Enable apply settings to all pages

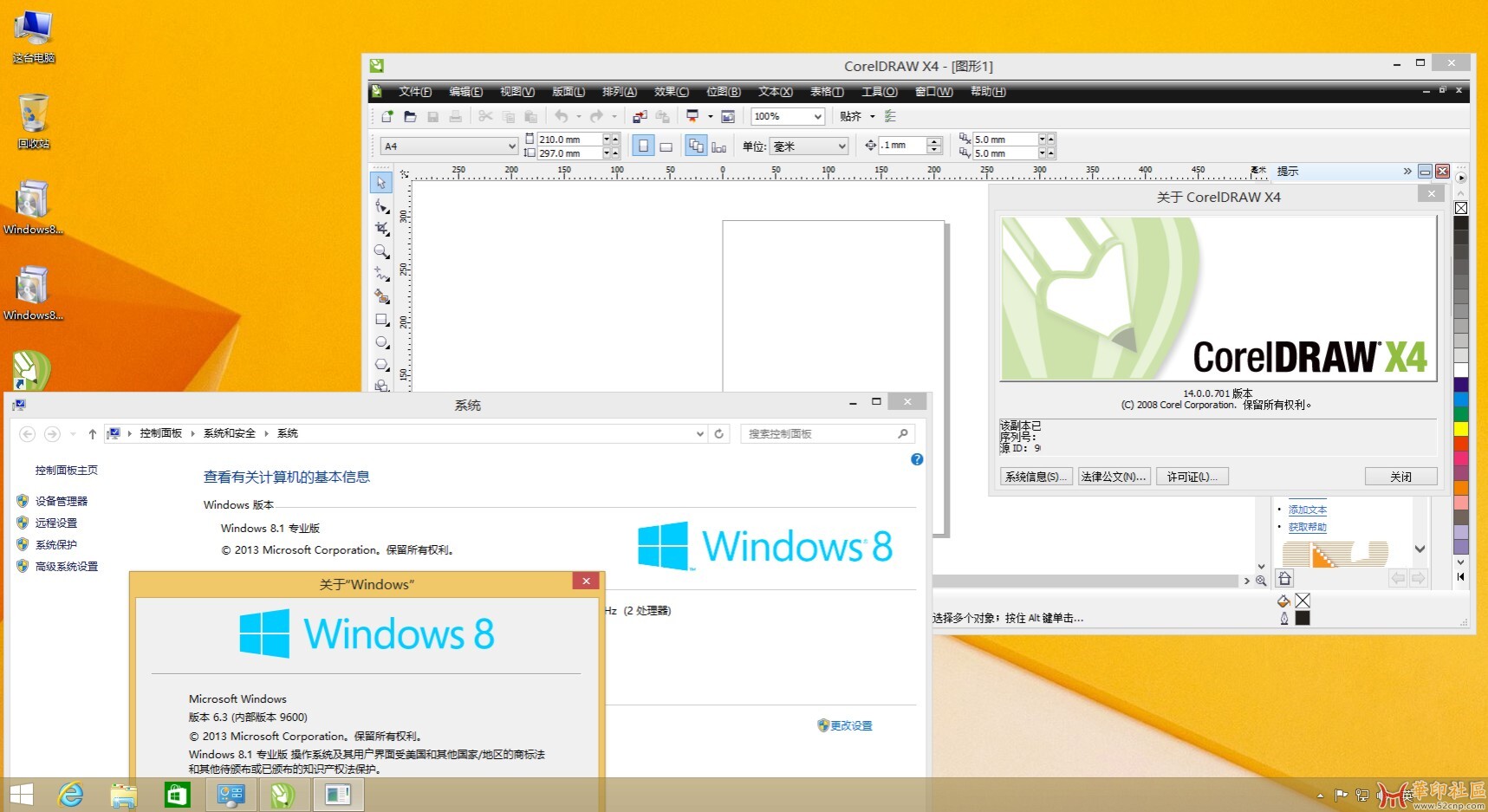pyautogui.click(x=697, y=146)
